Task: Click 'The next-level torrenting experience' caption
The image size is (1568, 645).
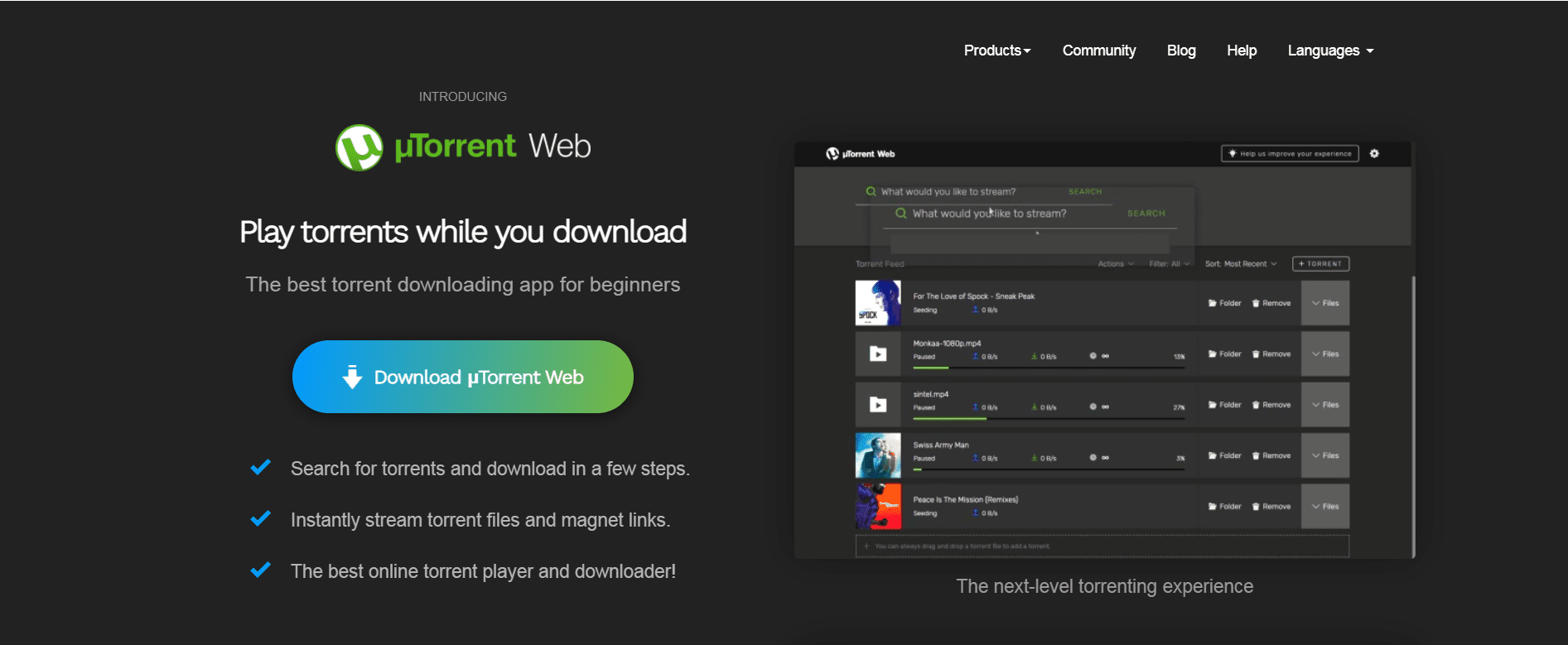Action: [x=1104, y=586]
